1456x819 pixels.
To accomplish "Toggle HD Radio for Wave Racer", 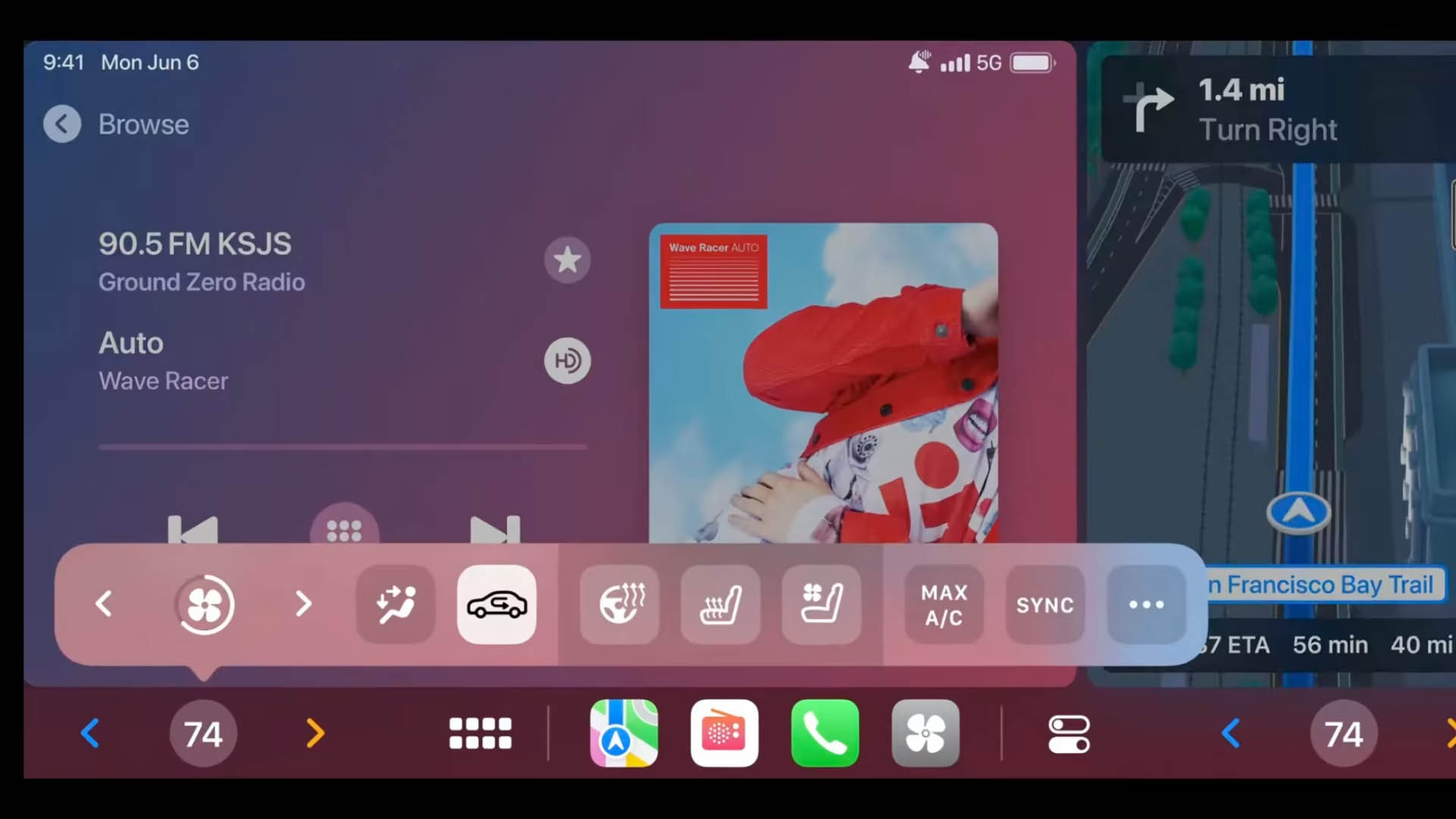I will (567, 360).
